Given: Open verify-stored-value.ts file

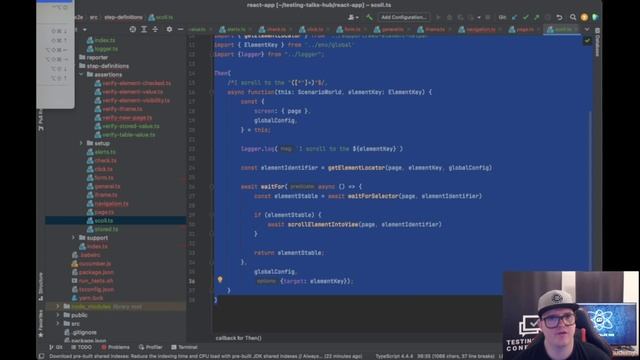Looking at the screenshot, I should point(131,126).
